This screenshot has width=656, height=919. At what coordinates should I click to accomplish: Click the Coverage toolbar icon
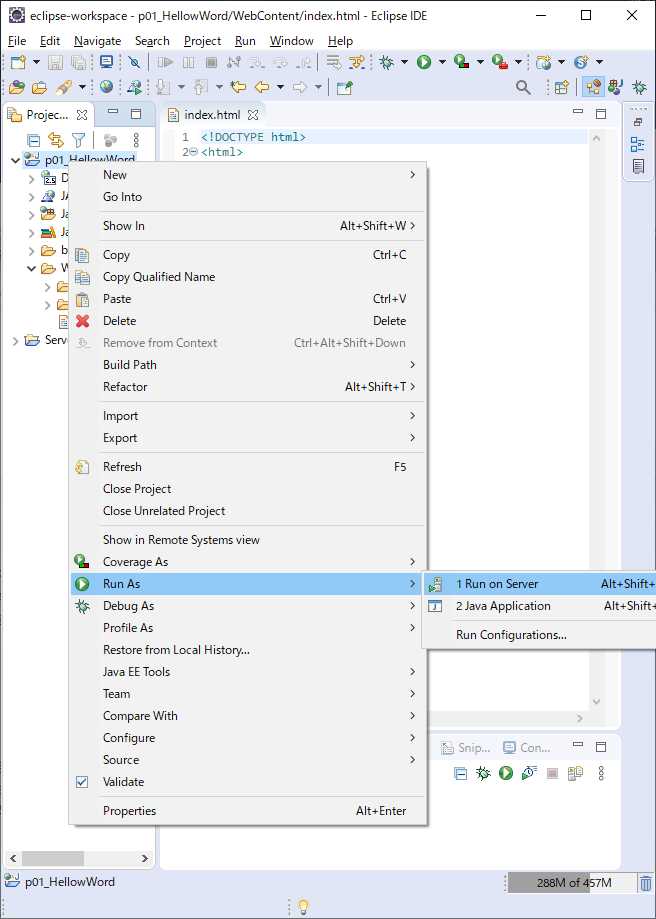click(x=462, y=62)
